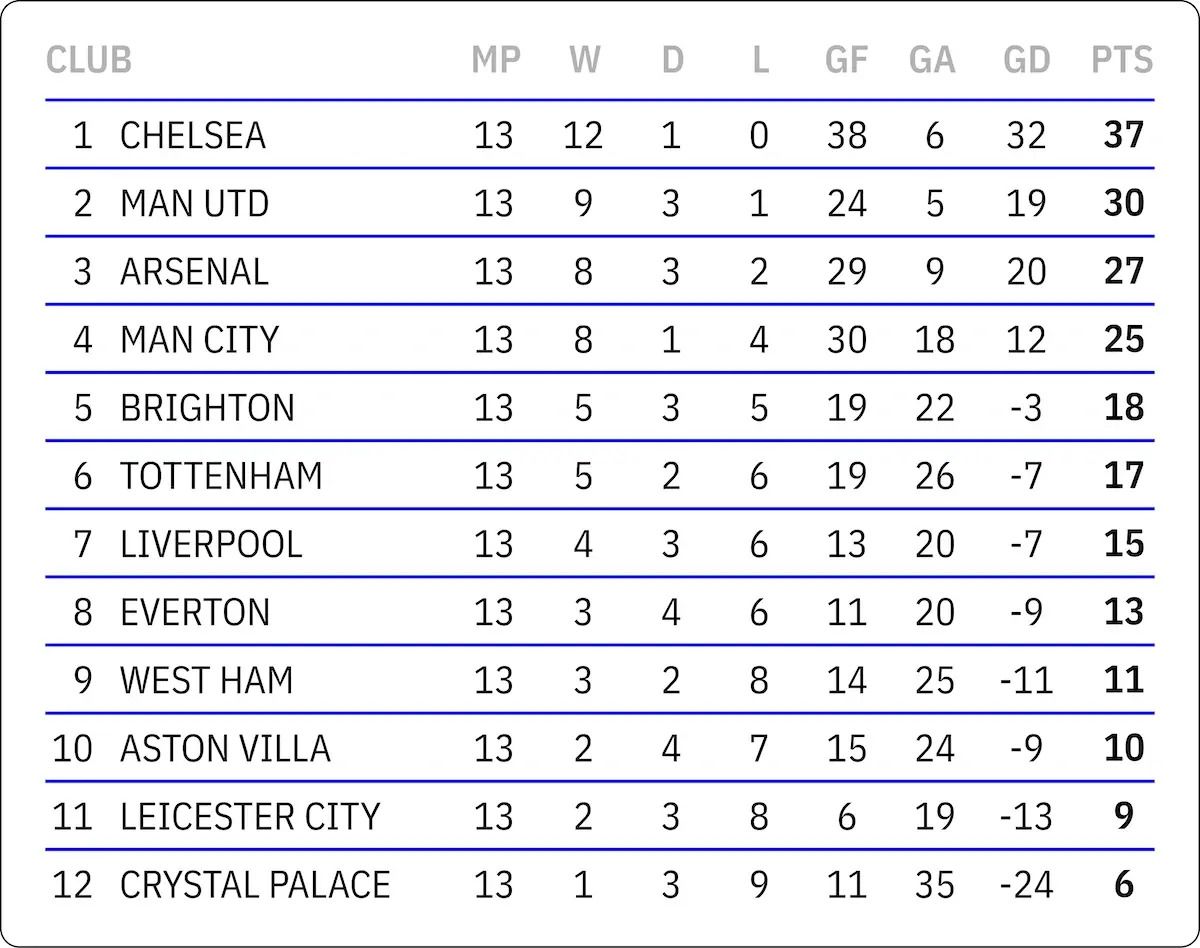Click the MP column header

496,60
